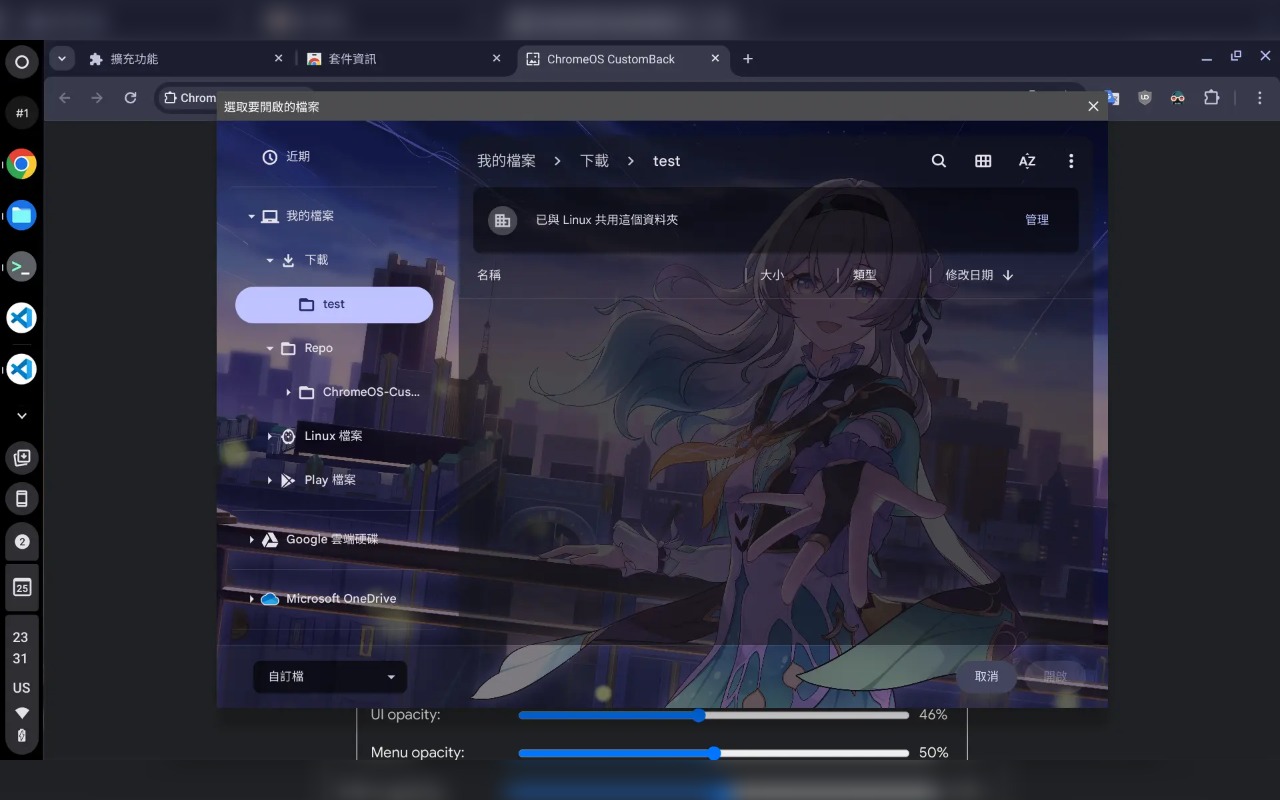Click Manage for Linux sharing

point(1037,220)
